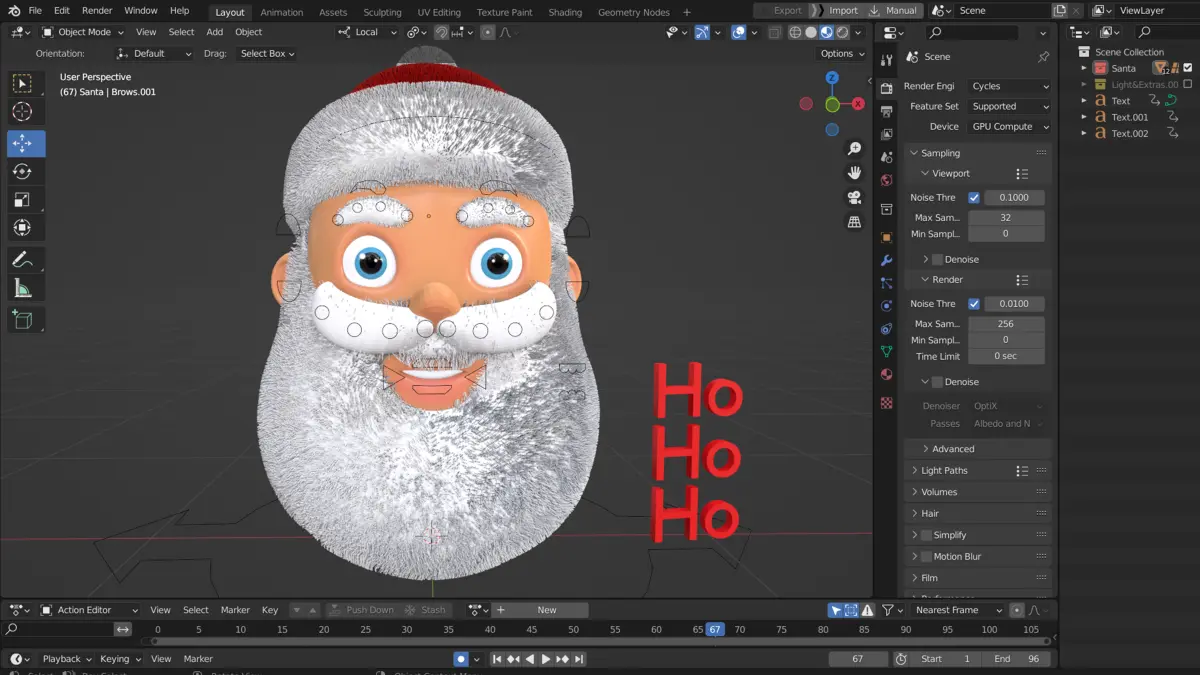Open the Render Engine Cycles dropdown
The image size is (1200, 675).
click(1009, 87)
